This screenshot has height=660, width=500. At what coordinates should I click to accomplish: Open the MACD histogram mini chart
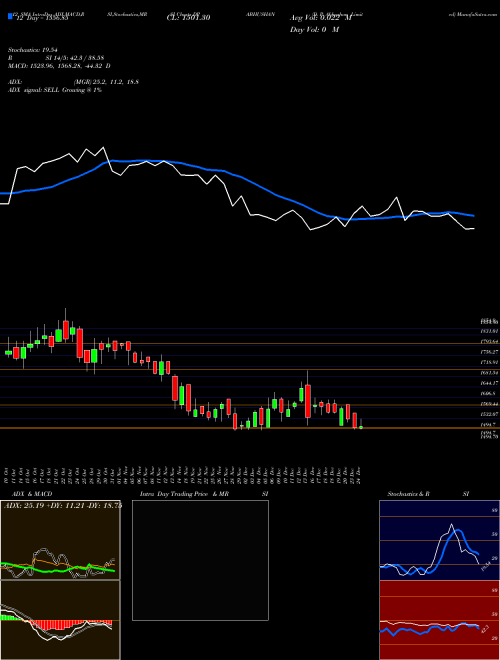tap(60, 620)
